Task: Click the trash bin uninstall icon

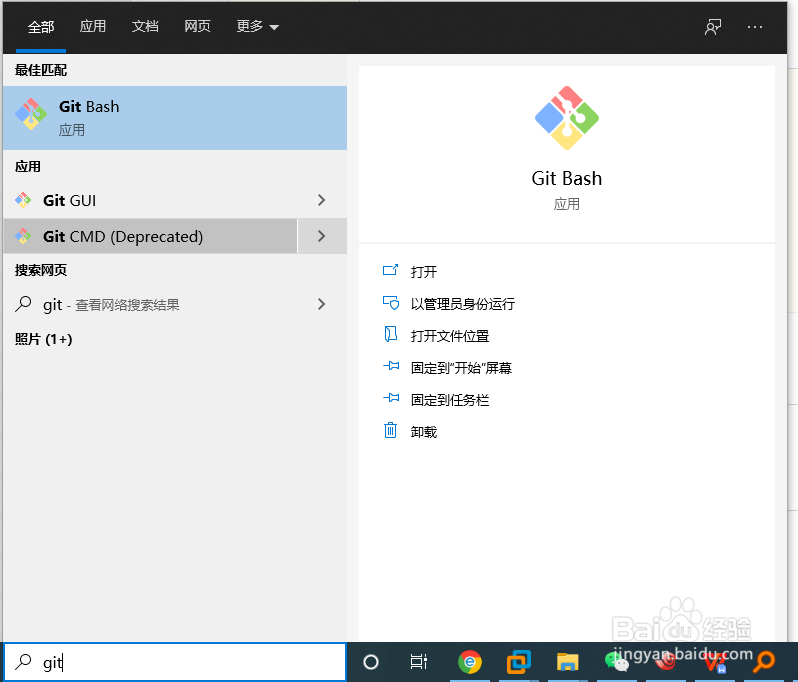Action: click(390, 431)
